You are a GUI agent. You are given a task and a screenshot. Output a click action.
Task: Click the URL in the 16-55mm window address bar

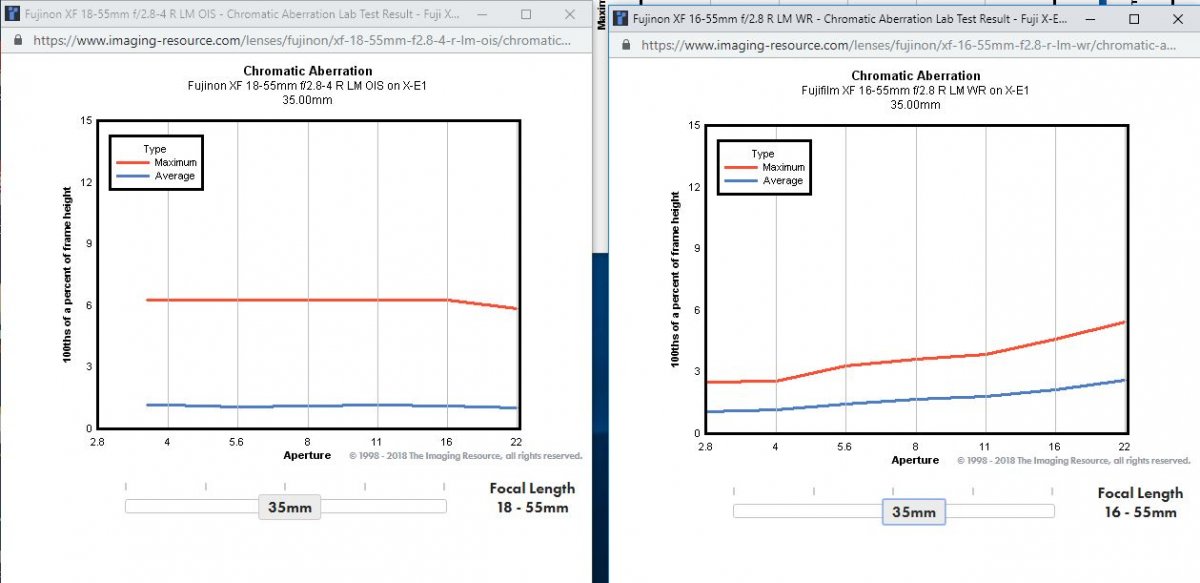(910, 45)
